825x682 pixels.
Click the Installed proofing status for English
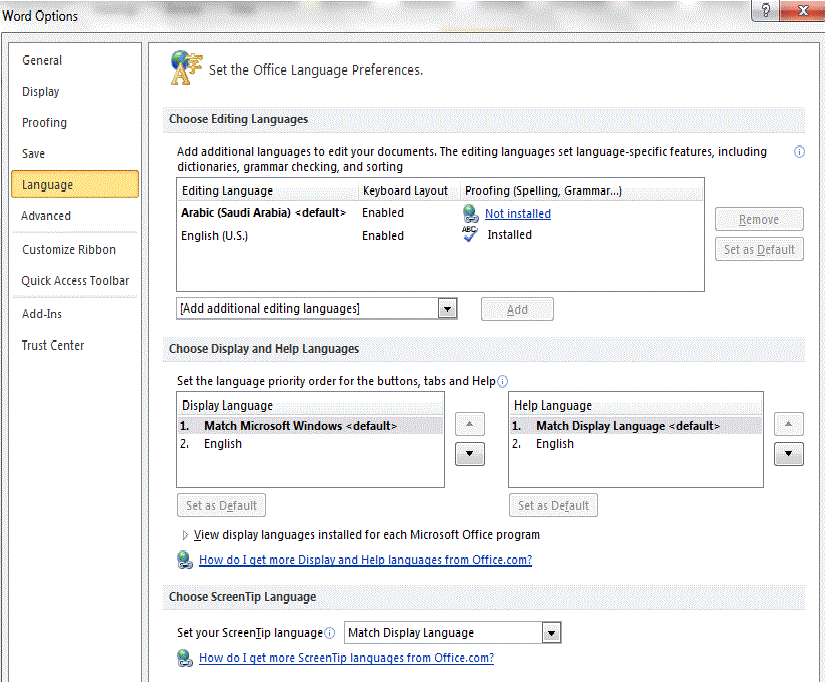[x=509, y=235]
